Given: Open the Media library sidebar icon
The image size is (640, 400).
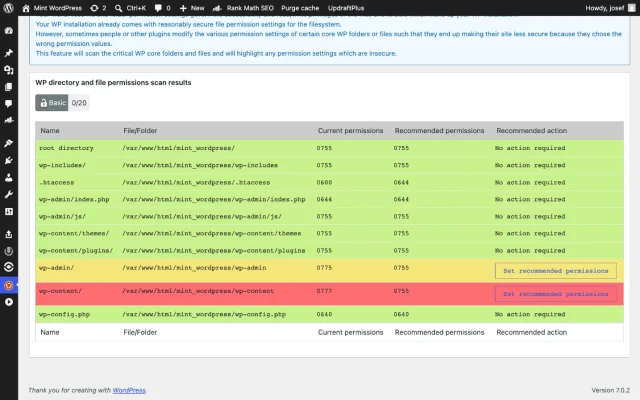Looking at the screenshot, I should (x=9, y=70).
